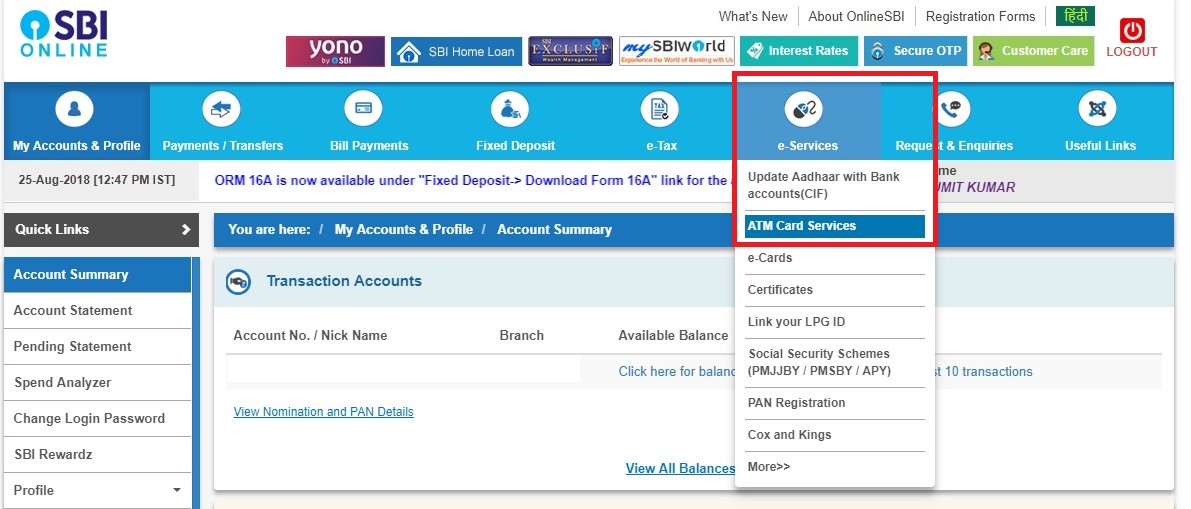Open Account Statement in sidebar
Viewport: 1191px width, 509px height.
[97, 311]
